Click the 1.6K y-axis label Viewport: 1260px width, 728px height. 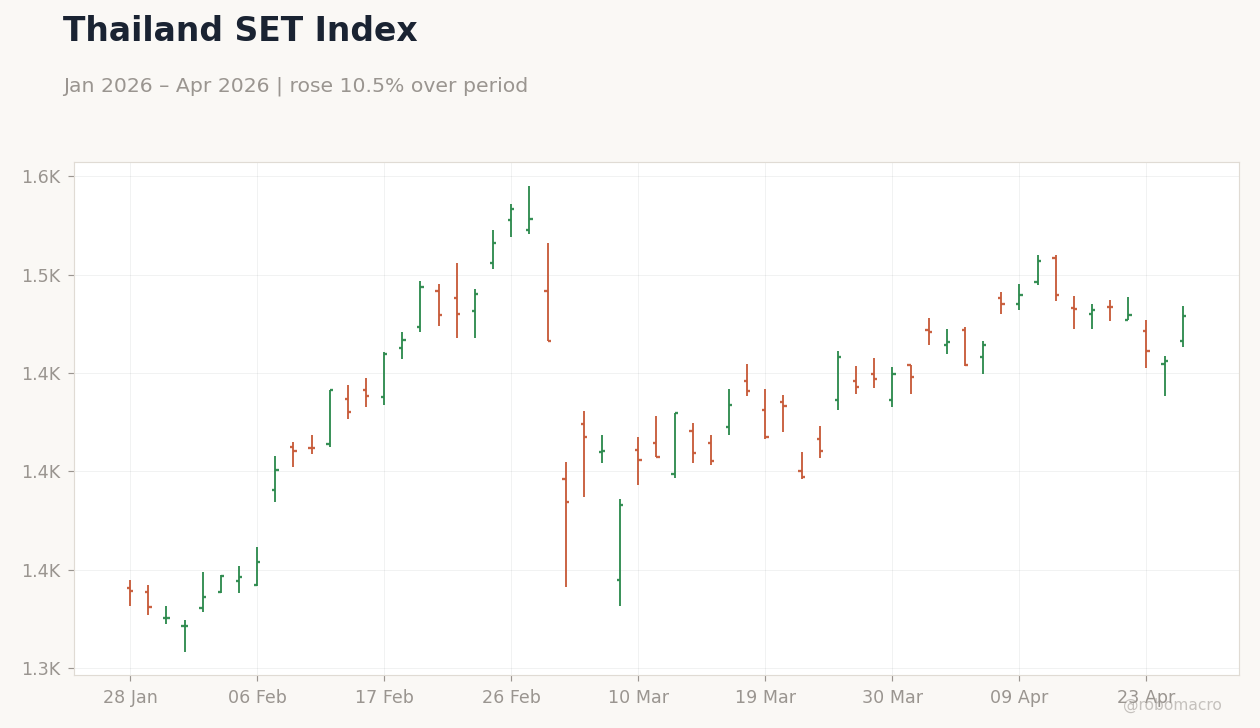point(41,177)
